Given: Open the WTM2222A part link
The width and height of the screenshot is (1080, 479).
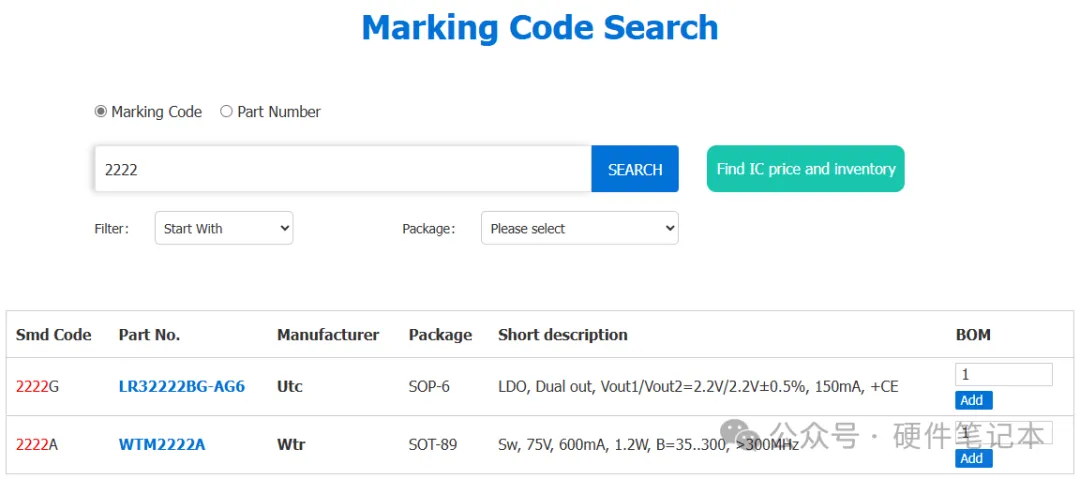Looking at the screenshot, I should [x=162, y=445].
